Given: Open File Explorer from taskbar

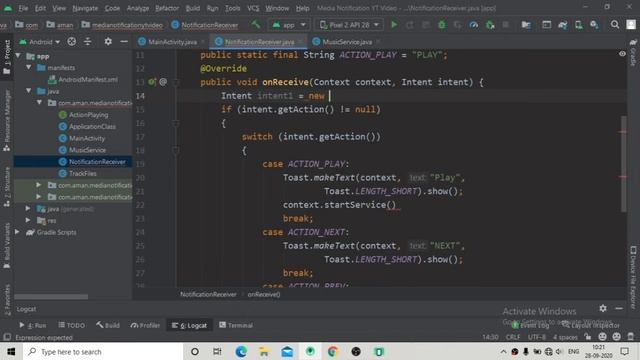Looking at the screenshot, I should coord(264,351).
